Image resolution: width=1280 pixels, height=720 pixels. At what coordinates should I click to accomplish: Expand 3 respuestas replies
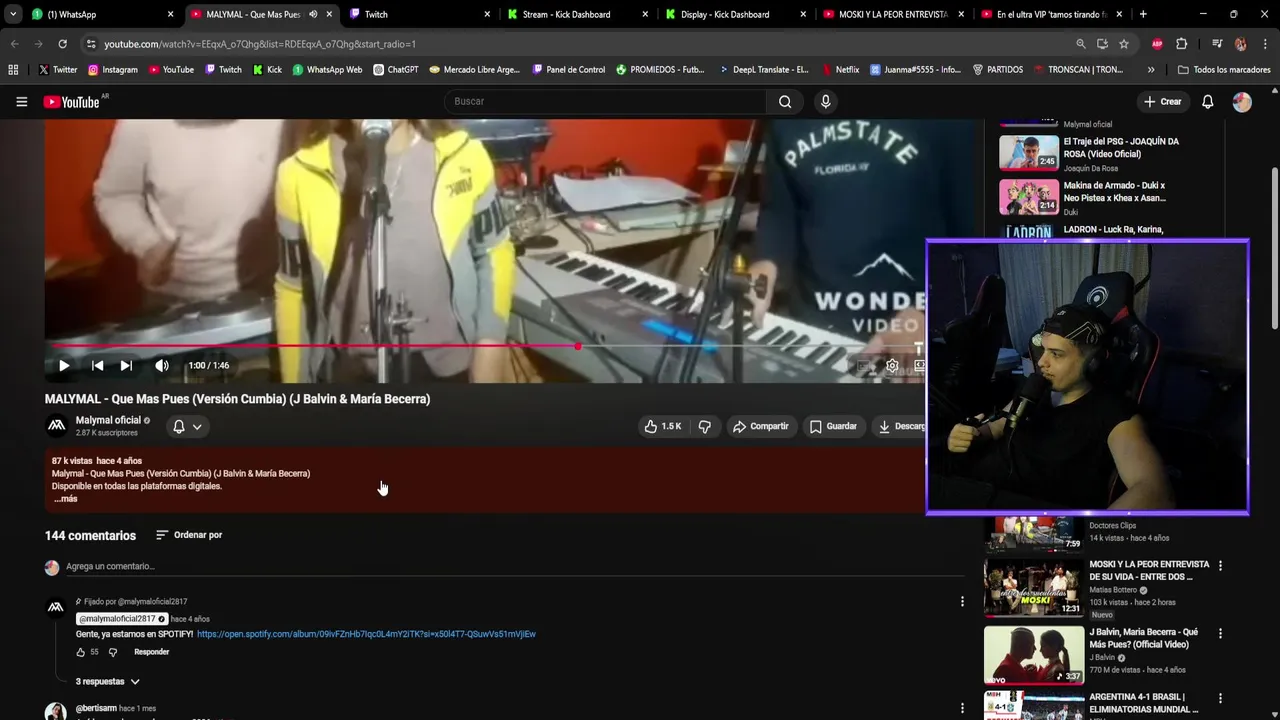(x=107, y=681)
